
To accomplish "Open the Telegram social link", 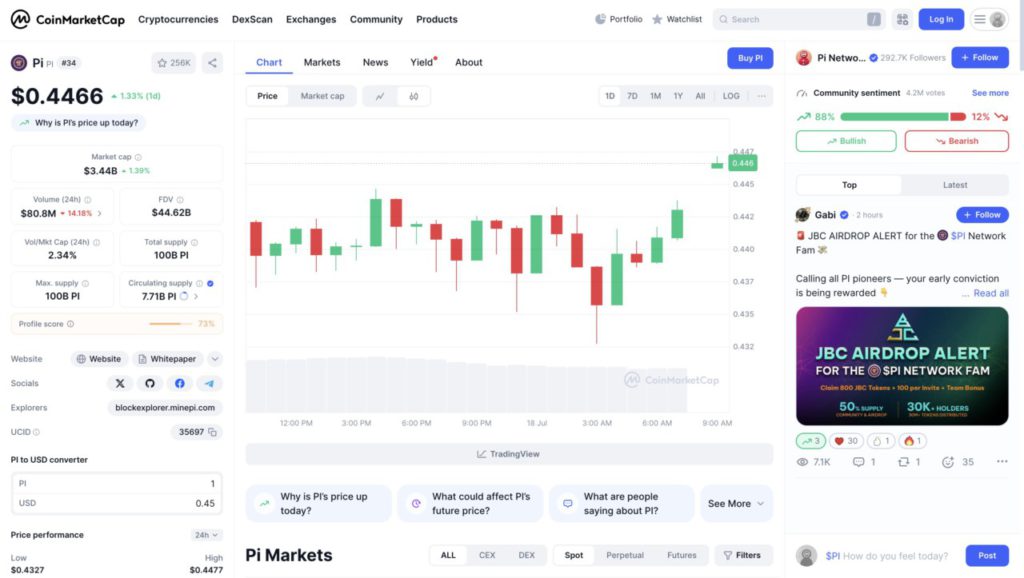I will (x=209, y=383).
